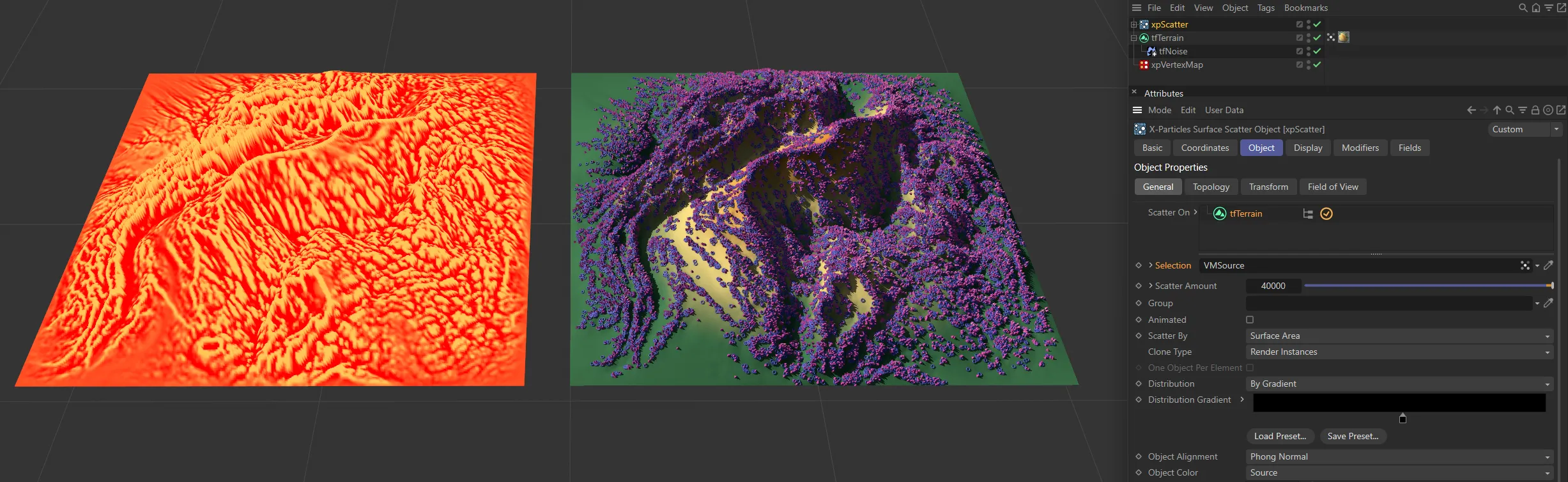The height and width of the screenshot is (482, 1568).
Task: Click the vertex map icon in the Selection field
Action: click(1525, 265)
